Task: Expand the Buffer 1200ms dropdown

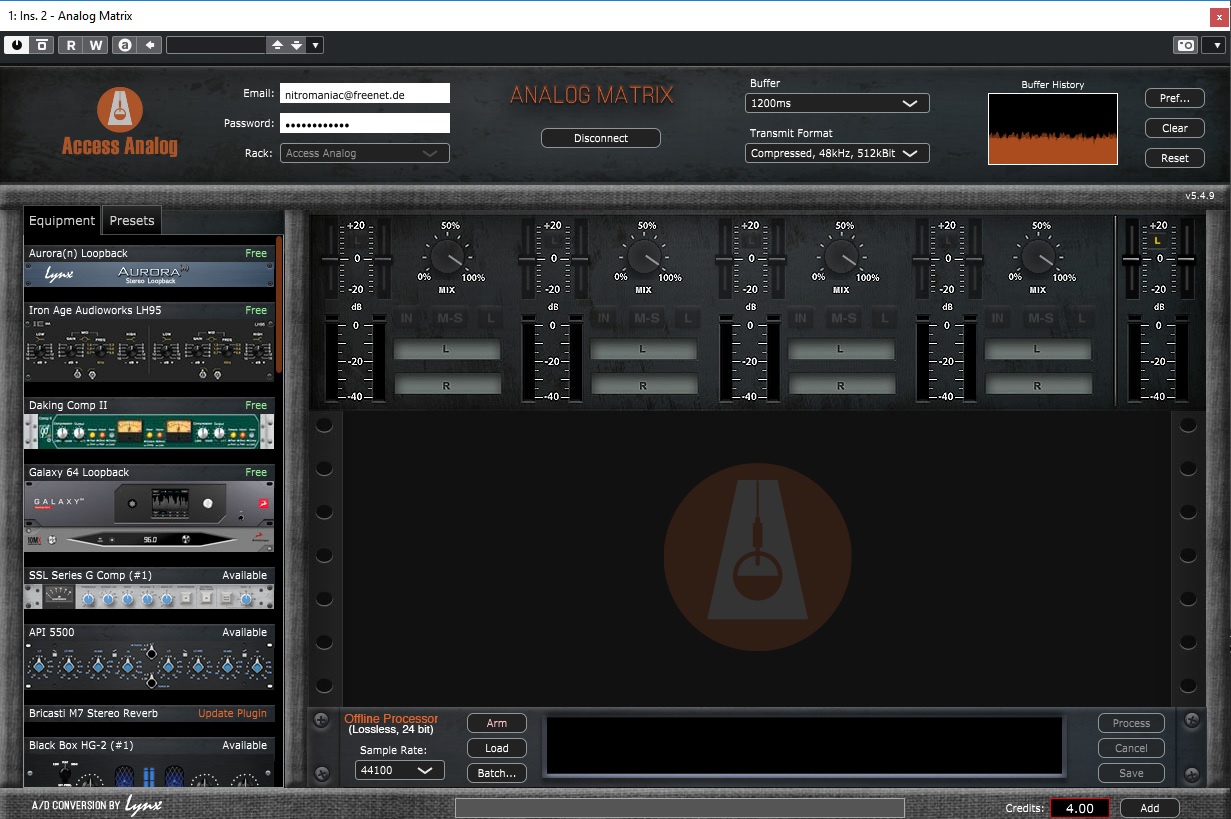Action: pyautogui.click(x=837, y=103)
